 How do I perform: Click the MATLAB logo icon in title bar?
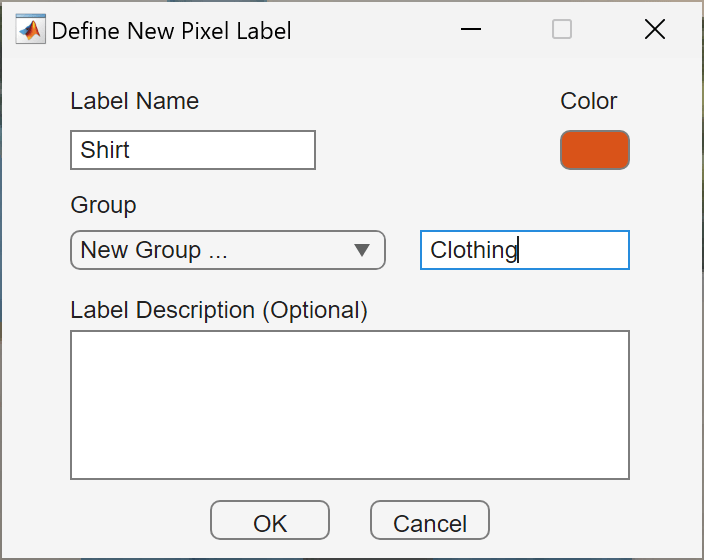click(x=30, y=30)
